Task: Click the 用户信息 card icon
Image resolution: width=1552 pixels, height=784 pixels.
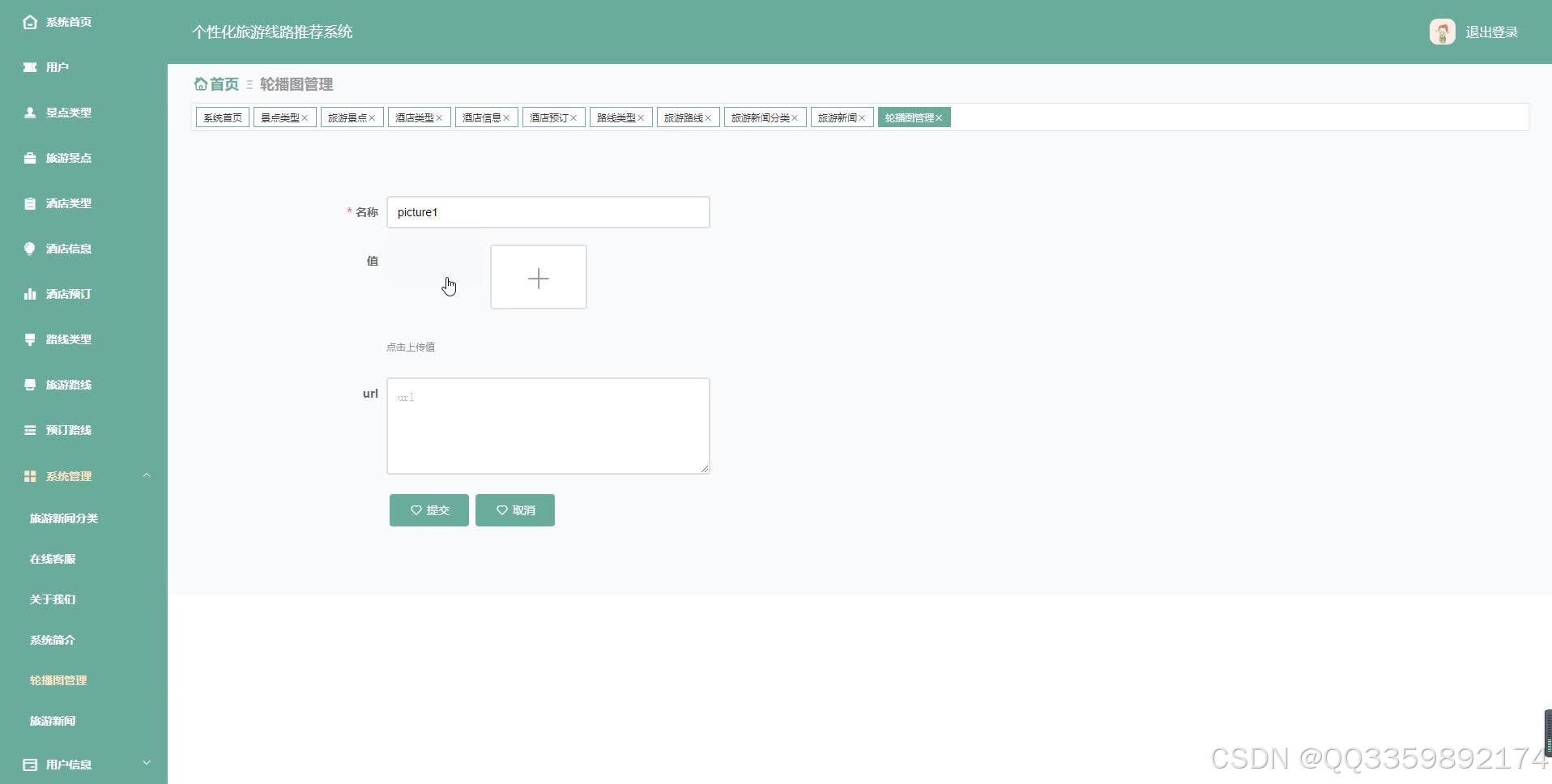Action: [30, 765]
